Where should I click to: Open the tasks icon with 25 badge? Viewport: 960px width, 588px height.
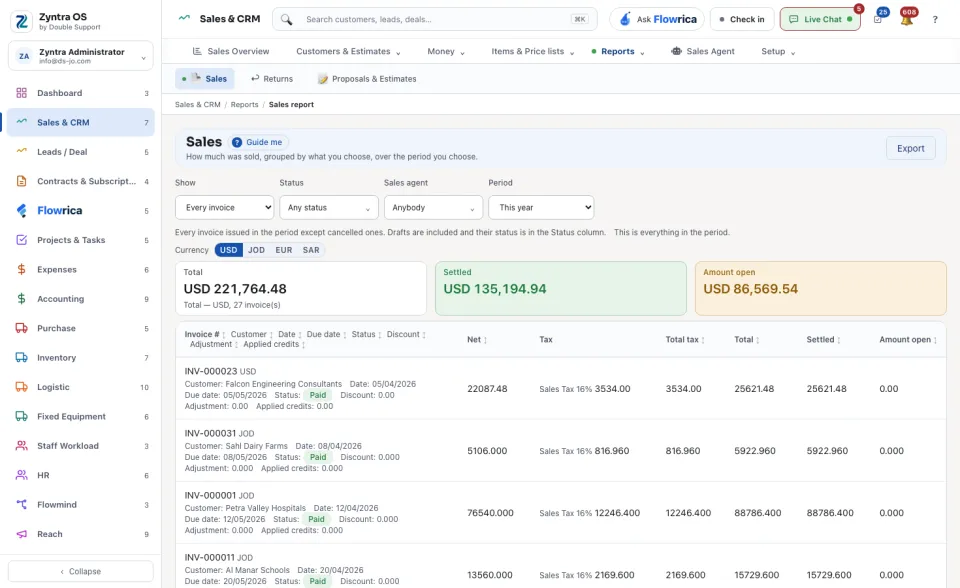click(879, 19)
